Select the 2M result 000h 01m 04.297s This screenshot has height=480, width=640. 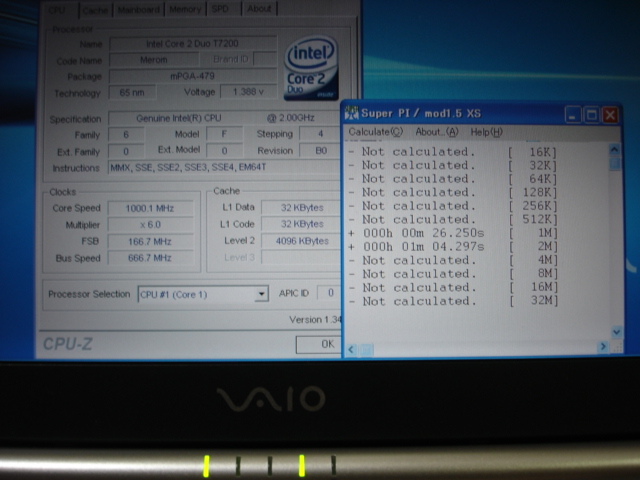pos(452,247)
